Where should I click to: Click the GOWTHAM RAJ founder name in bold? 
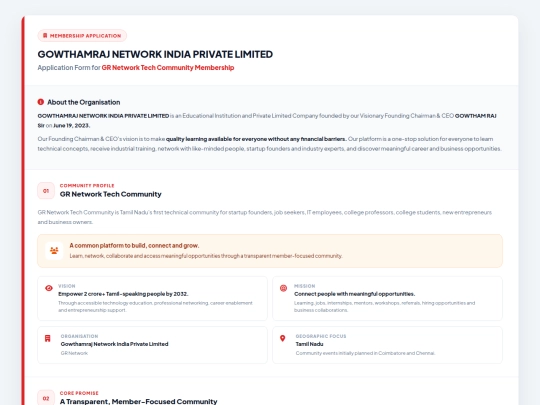[x=475, y=116]
